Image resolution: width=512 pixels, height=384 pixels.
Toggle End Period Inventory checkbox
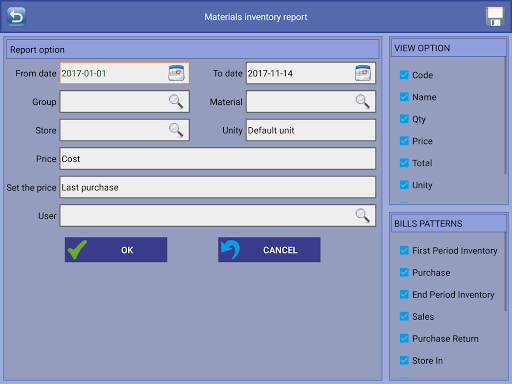tap(404, 294)
